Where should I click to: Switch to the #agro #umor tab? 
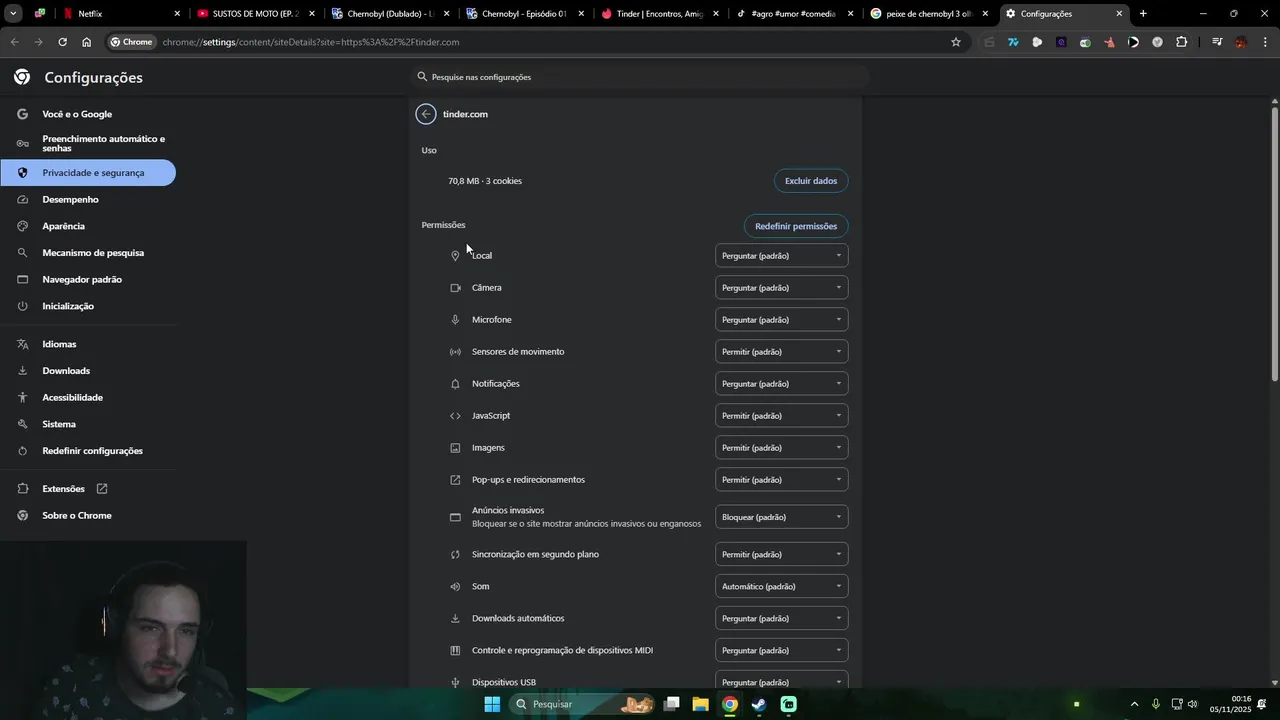click(x=795, y=14)
